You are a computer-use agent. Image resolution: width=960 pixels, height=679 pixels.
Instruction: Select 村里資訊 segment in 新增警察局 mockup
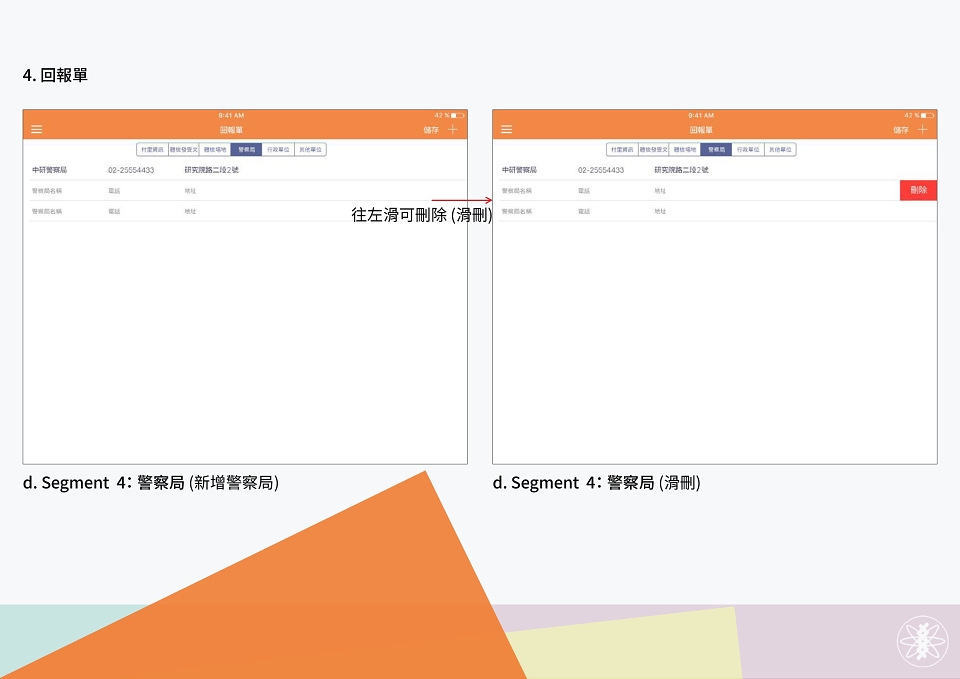click(152, 149)
